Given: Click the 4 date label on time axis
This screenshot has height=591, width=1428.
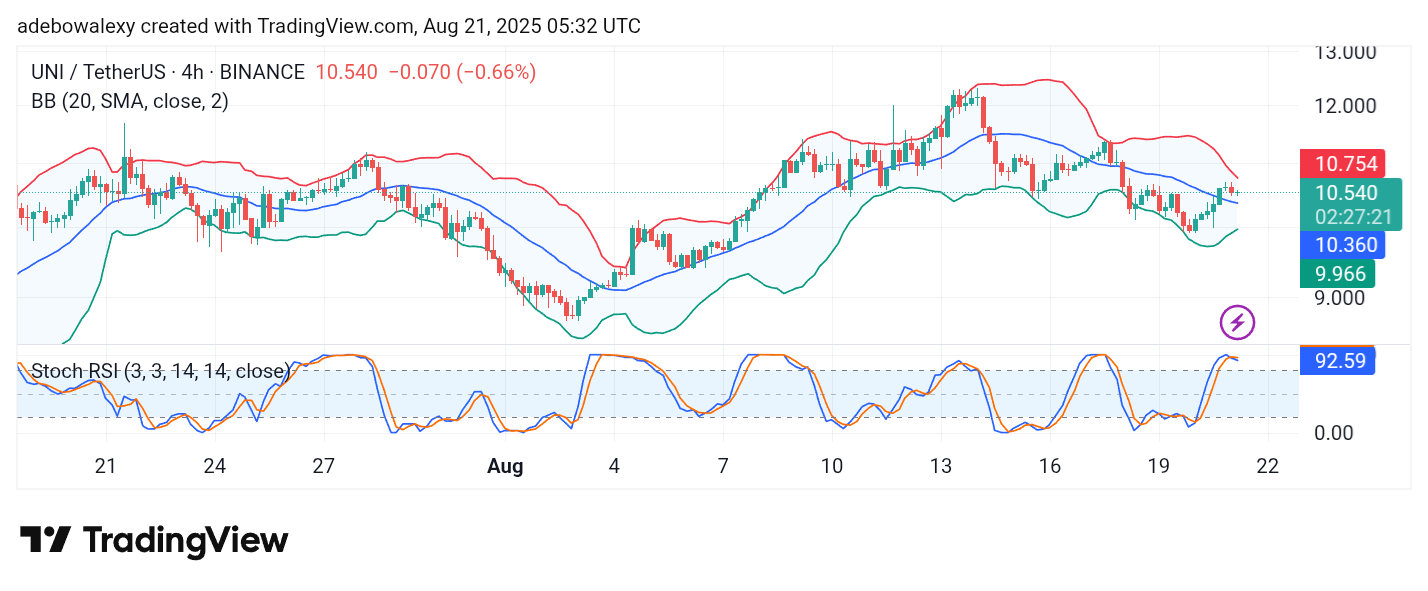Looking at the screenshot, I should tap(614, 465).
